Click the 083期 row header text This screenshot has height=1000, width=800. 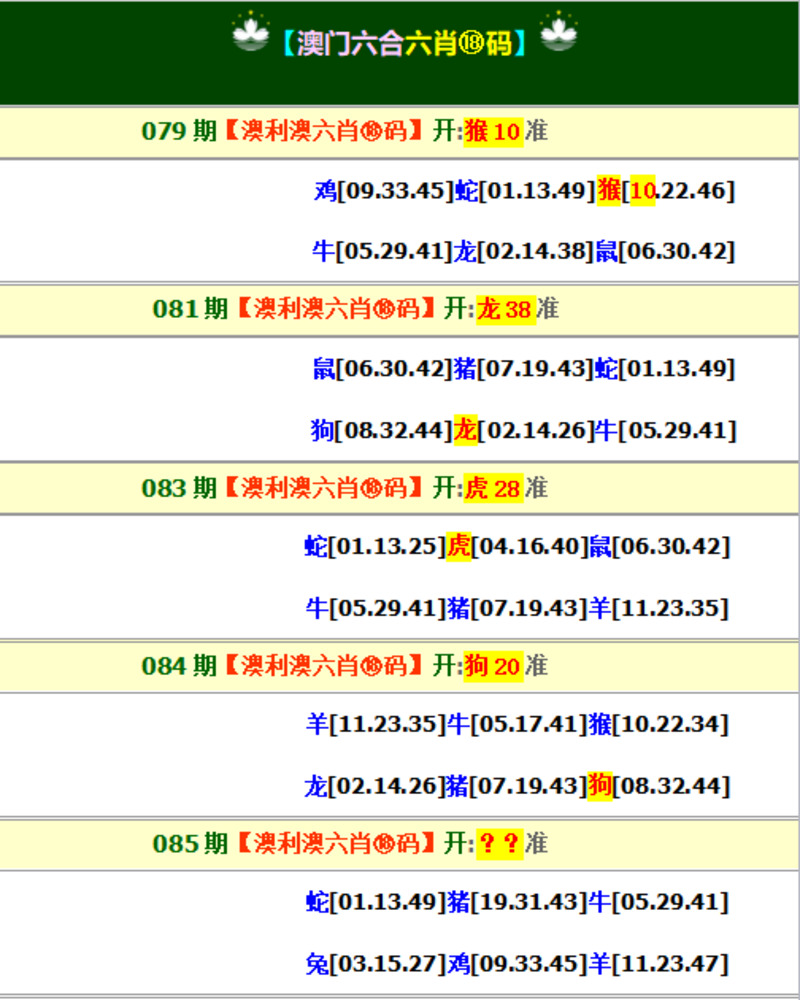click(344, 488)
